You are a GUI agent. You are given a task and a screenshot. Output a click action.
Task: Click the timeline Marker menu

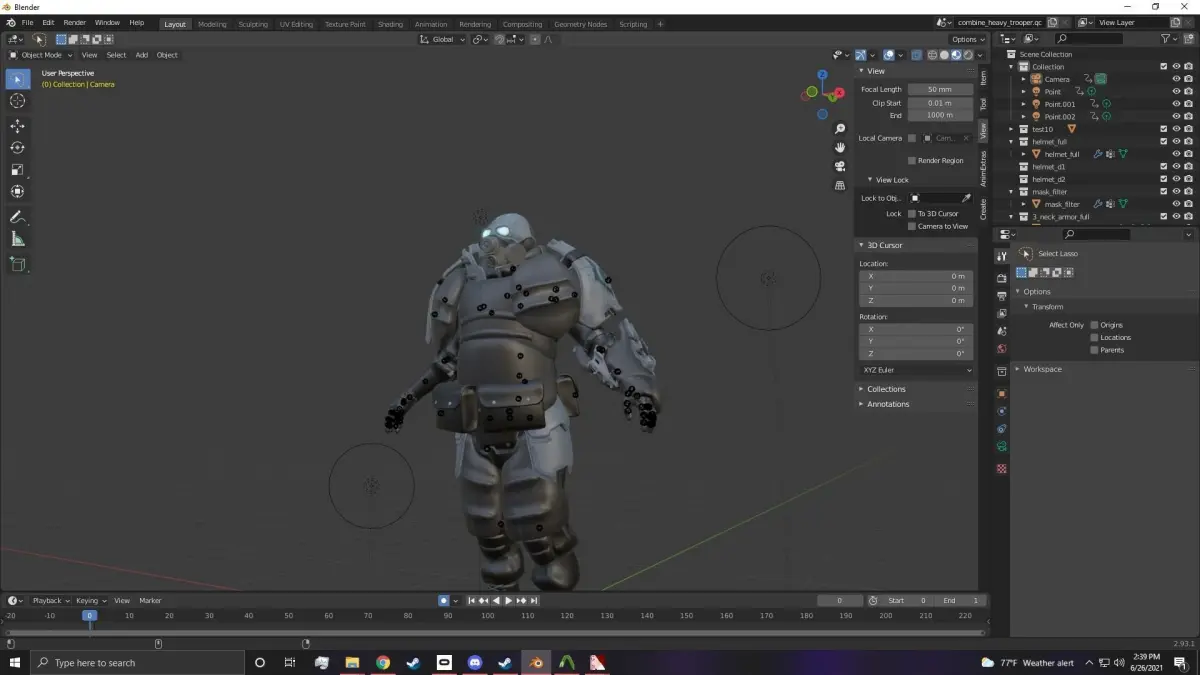point(150,601)
